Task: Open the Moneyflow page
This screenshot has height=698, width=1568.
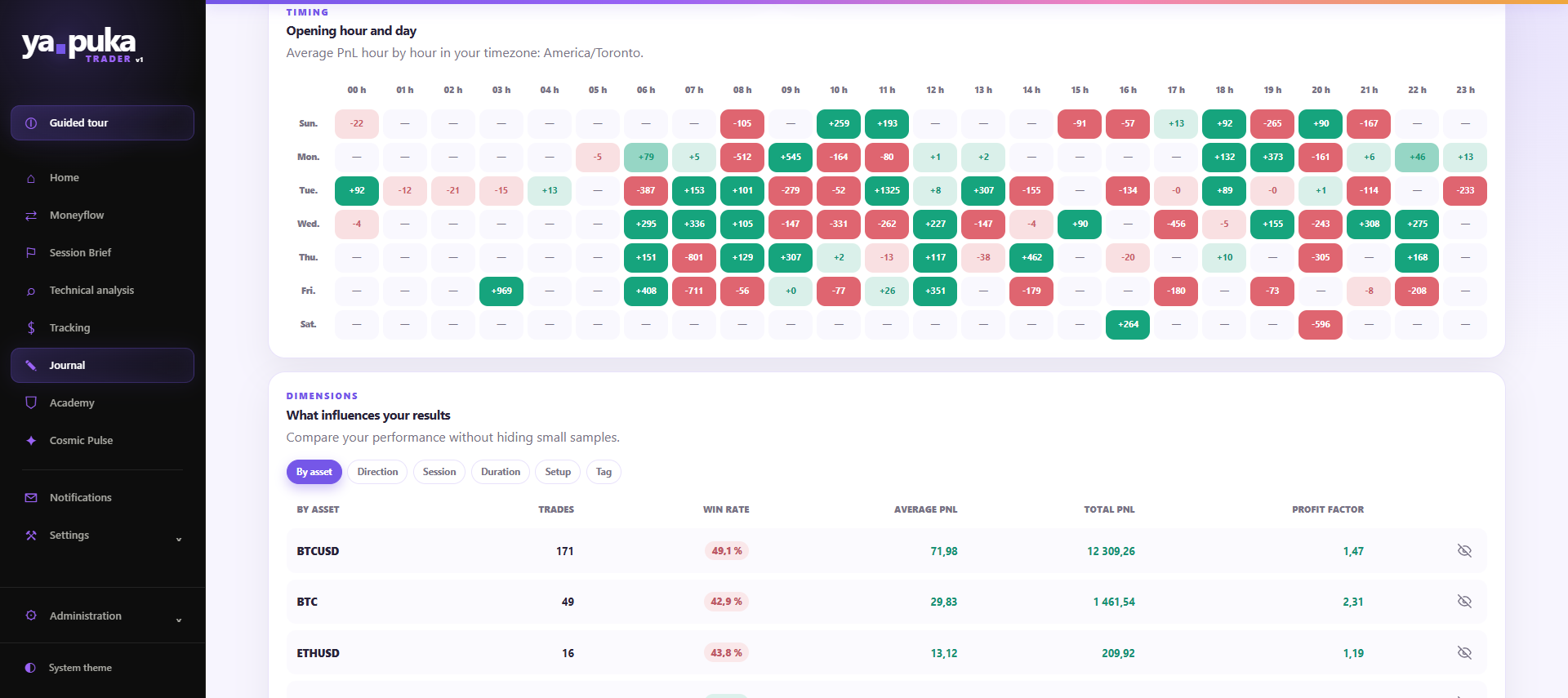Action: click(102, 216)
